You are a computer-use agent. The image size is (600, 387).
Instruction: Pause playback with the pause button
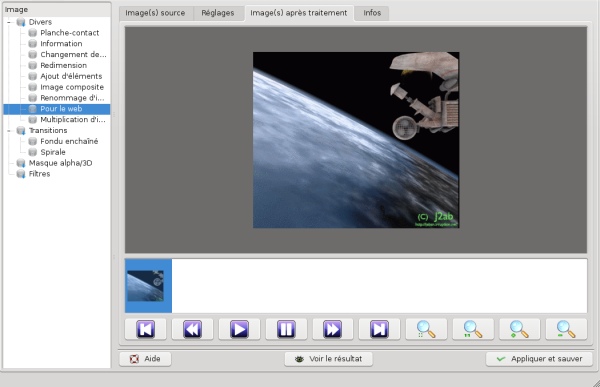286,329
